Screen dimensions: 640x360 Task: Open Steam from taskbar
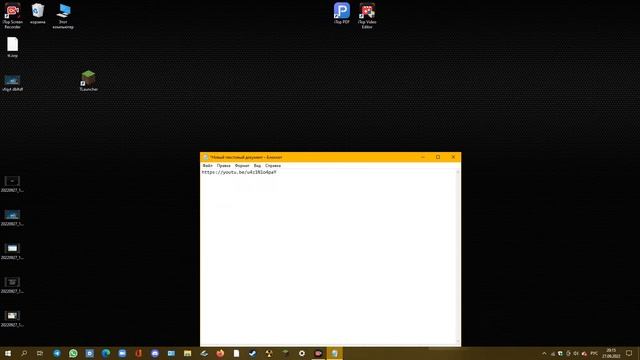(253, 353)
